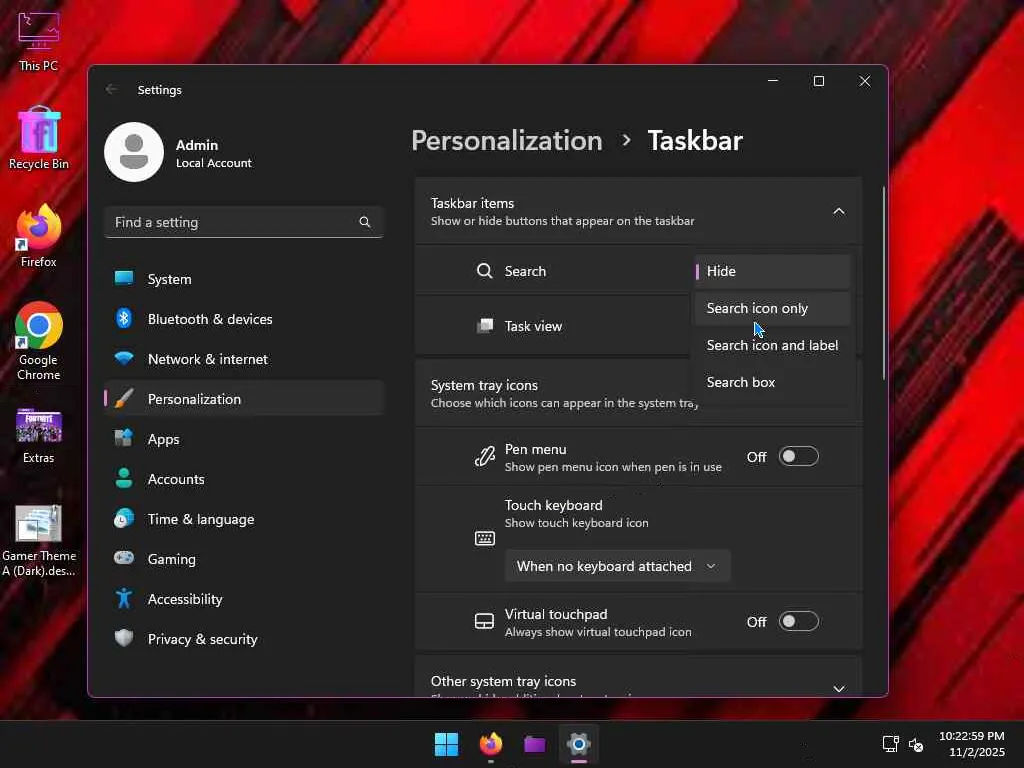Open Privacy & security settings
Viewport: 1024px width, 768px height.
click(243, 639)
